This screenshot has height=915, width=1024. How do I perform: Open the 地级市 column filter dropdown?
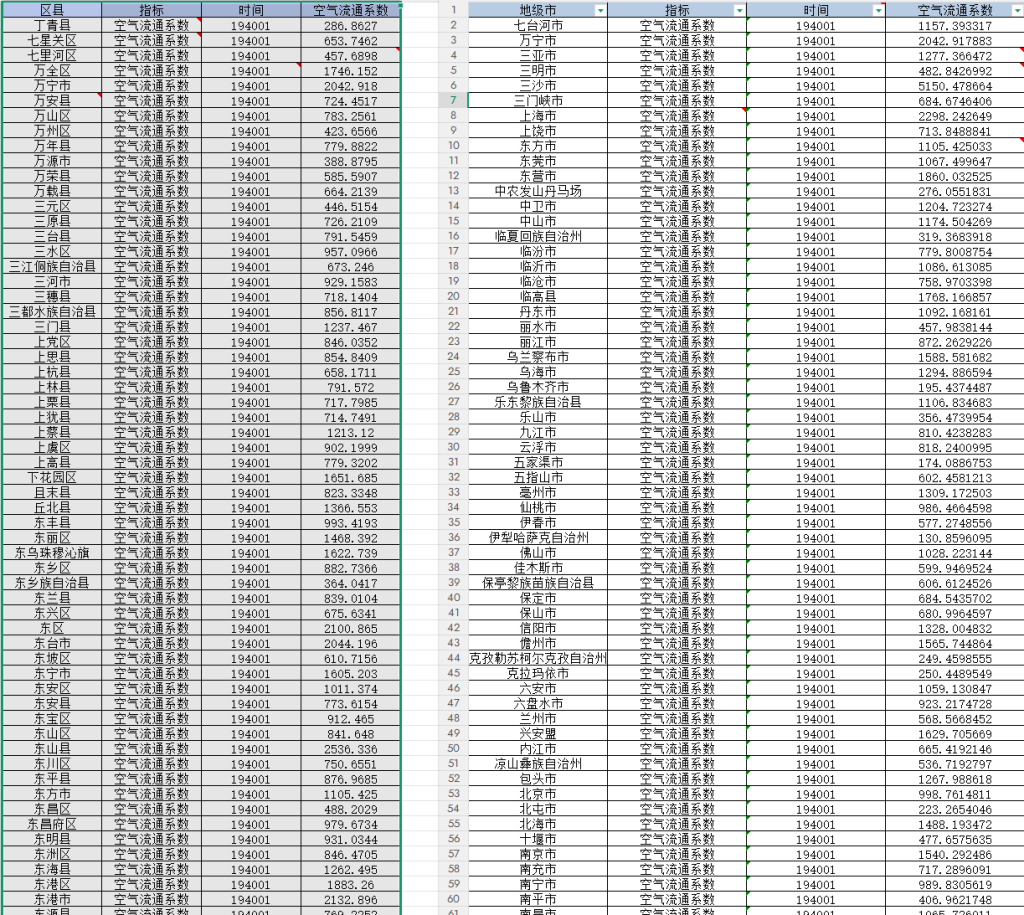coord(599,10)
